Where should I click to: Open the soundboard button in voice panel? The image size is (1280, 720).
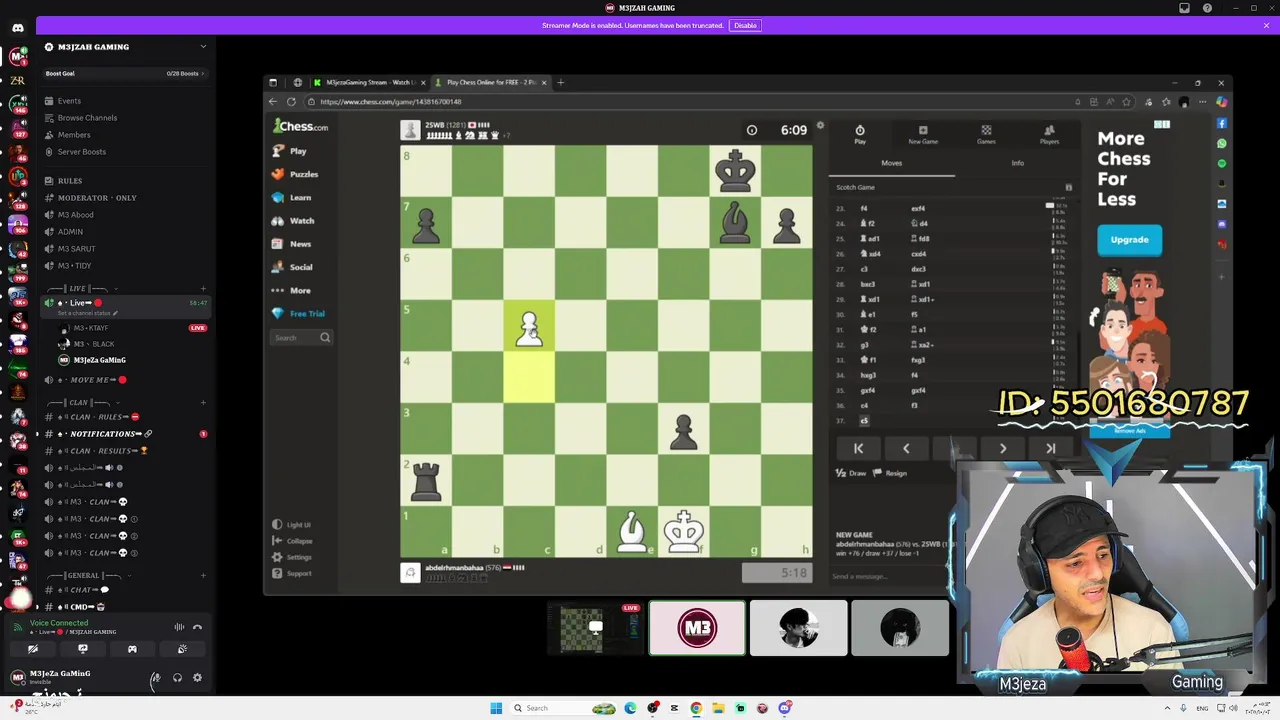tap(182, 649)
